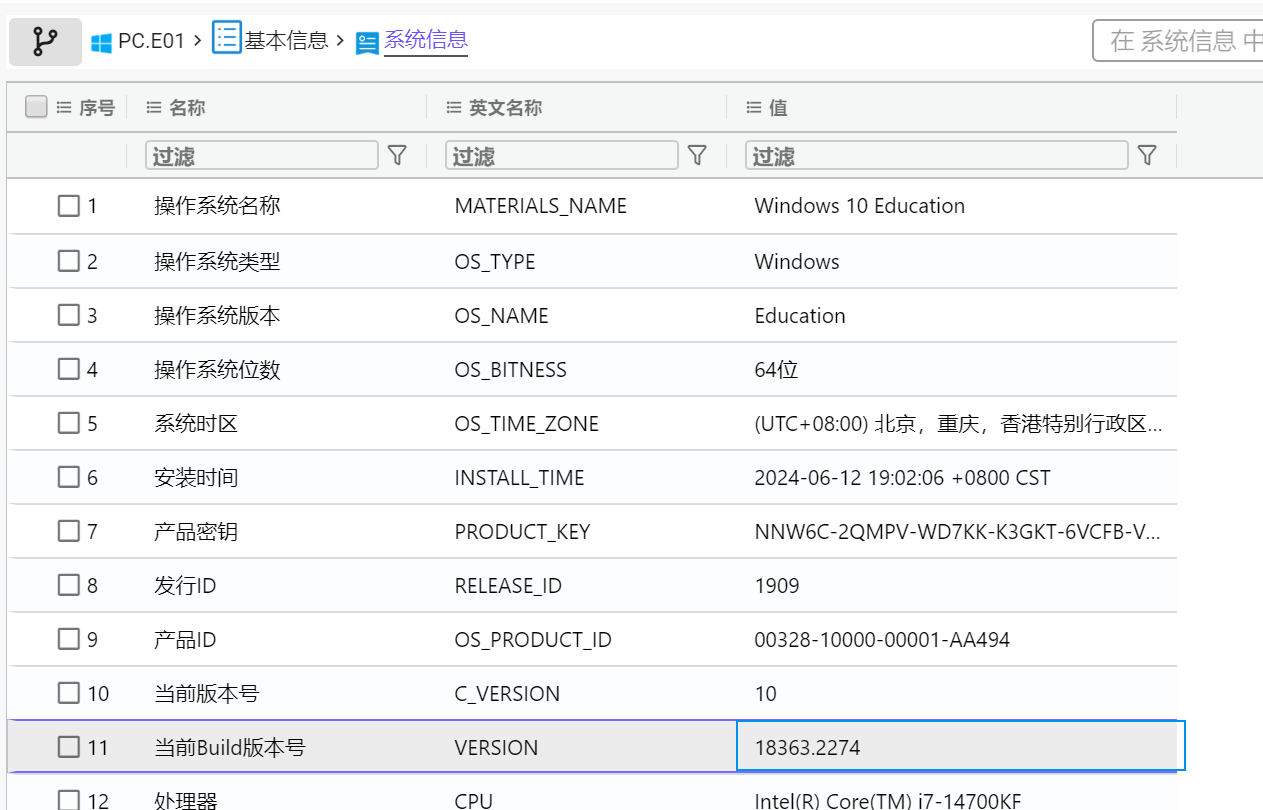Focus the search box 在 系统信息 中
The height and width of the screenshot is (810, 1263).
click(1178, 41)
